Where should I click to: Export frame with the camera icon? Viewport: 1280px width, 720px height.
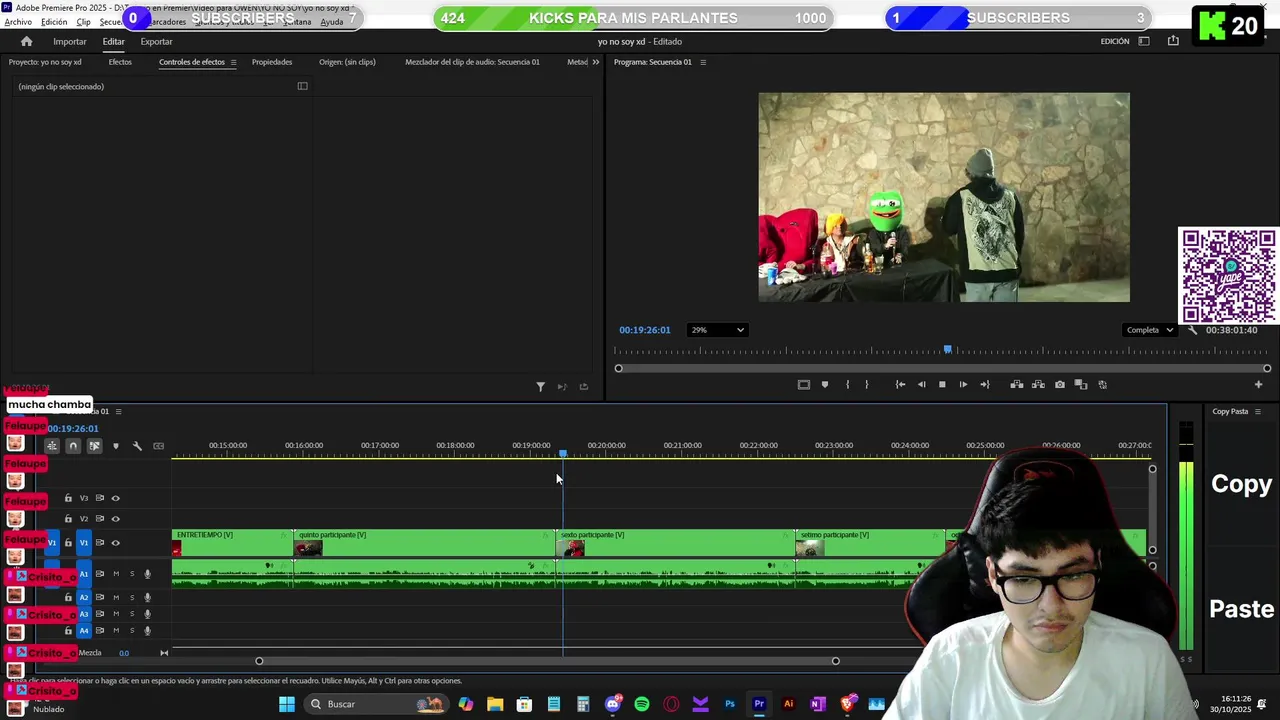pyautogui.click(x=1060, y=385)
